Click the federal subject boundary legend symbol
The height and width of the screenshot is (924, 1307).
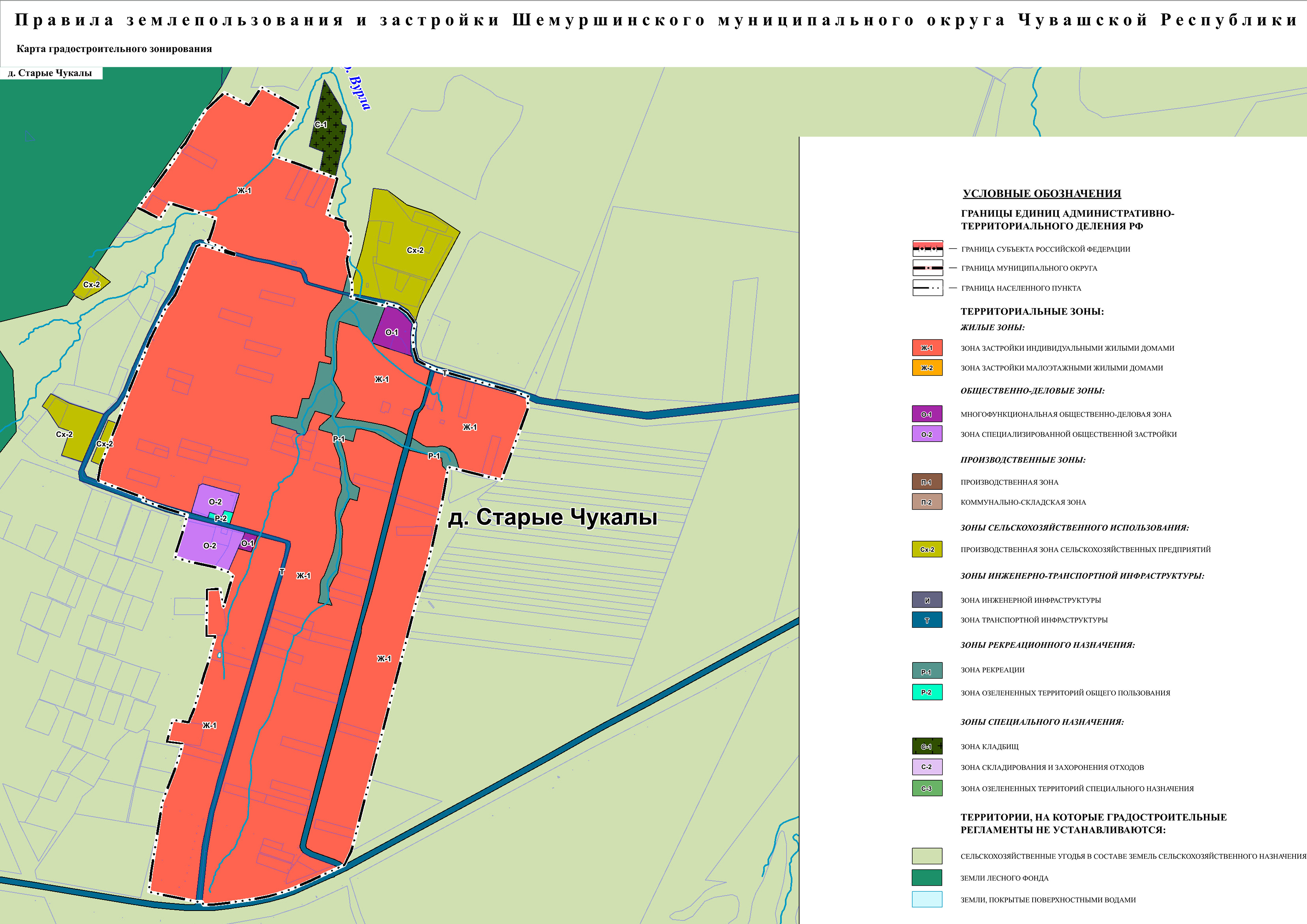point(927,248)
